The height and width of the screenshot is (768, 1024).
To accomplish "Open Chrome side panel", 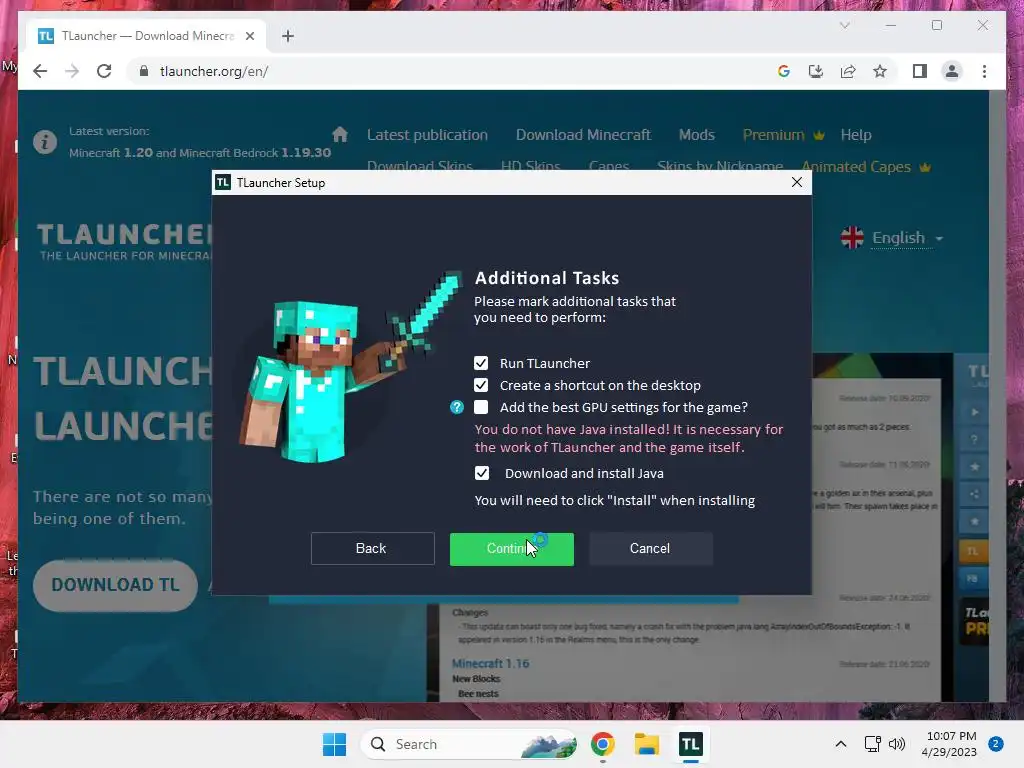I will (920, 71).
